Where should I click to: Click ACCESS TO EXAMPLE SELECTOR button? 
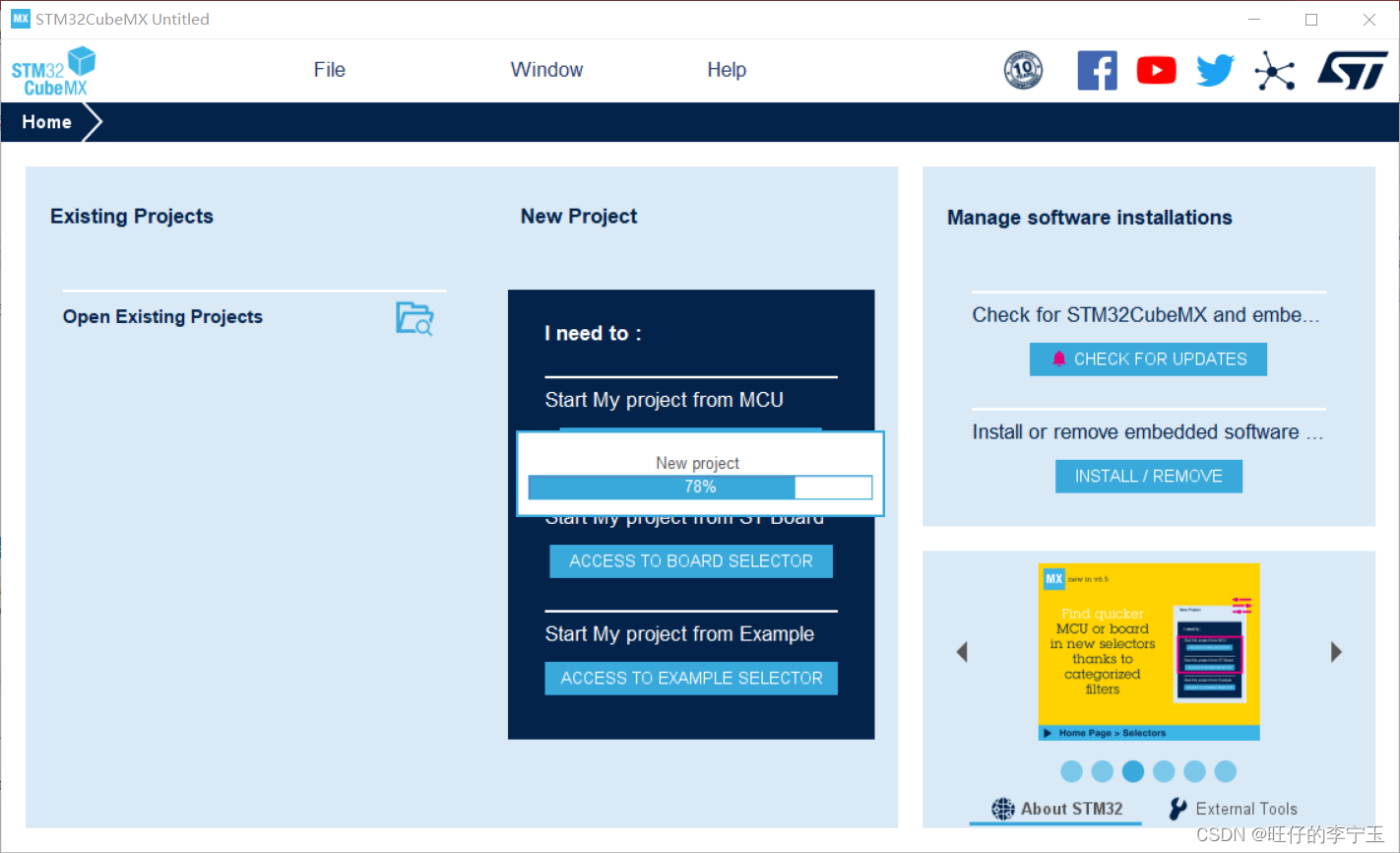691,679
